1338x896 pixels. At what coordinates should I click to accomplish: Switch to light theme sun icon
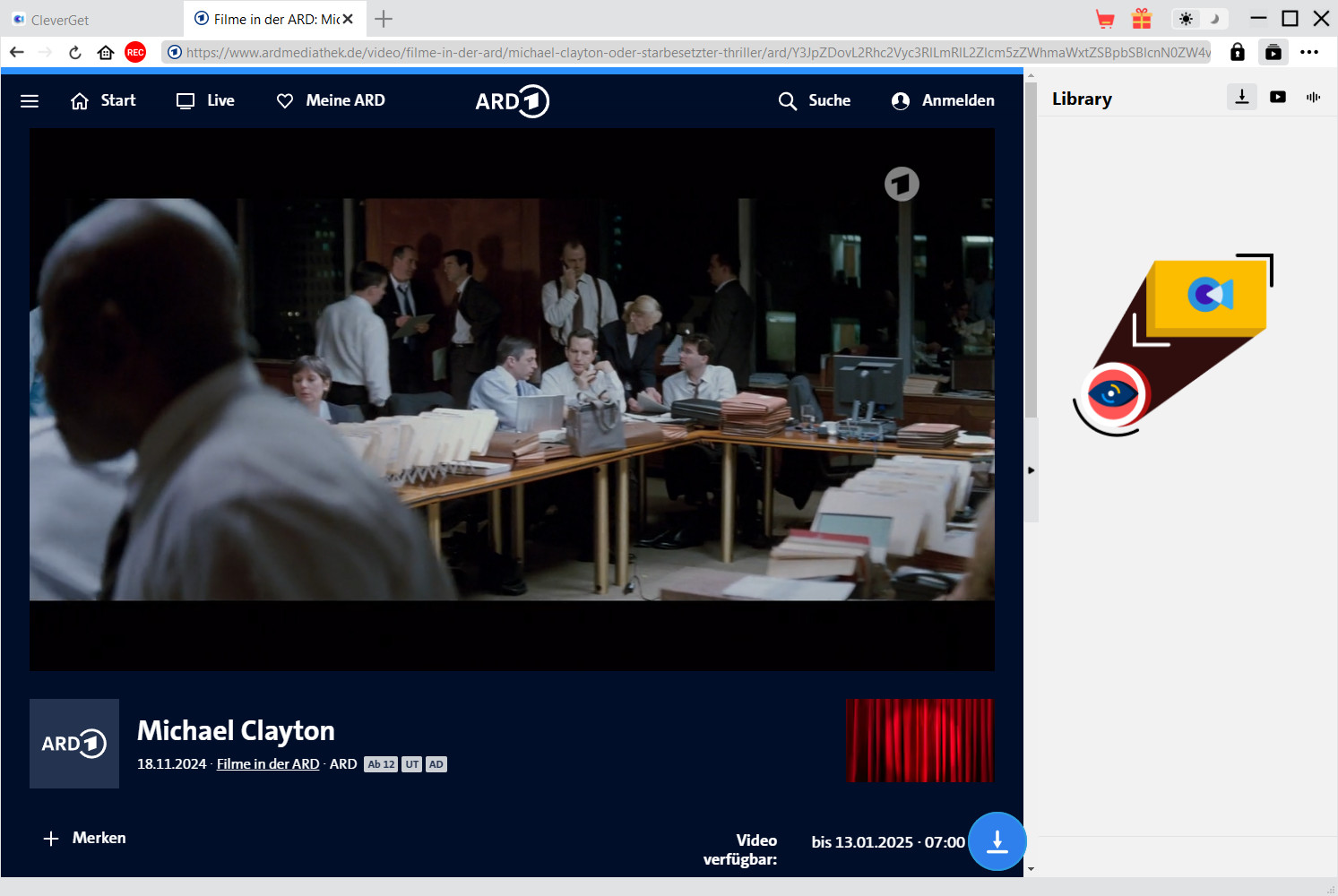point(1187,19)
